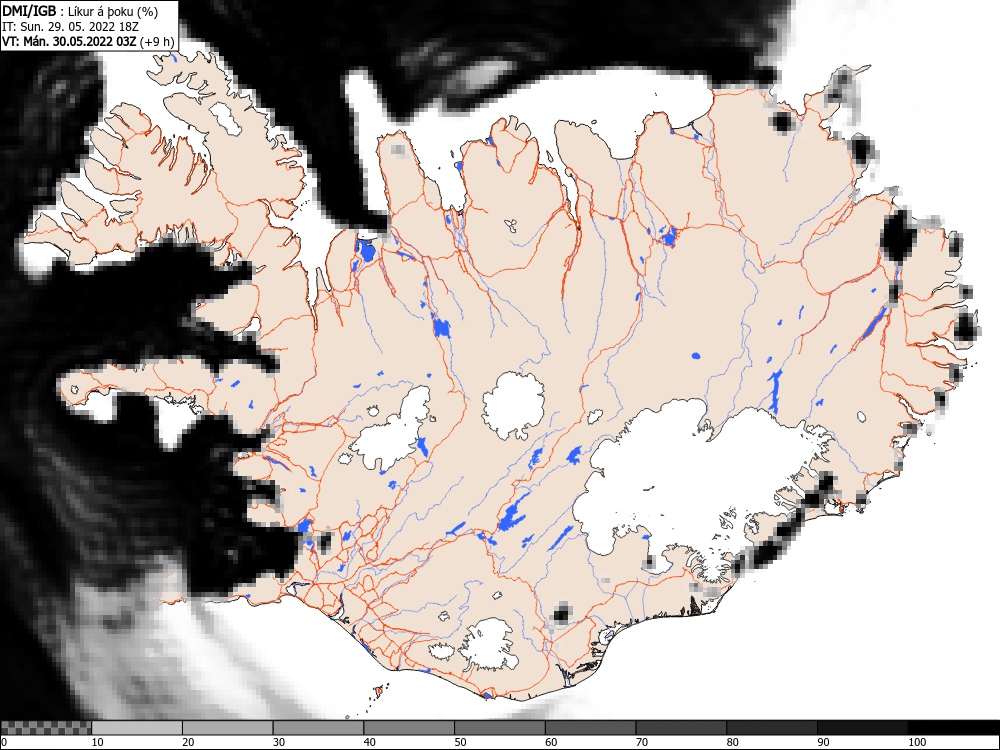Select the 40–50 legend swatch
This screenshot has width=1000, height=750.
[409, 728]
